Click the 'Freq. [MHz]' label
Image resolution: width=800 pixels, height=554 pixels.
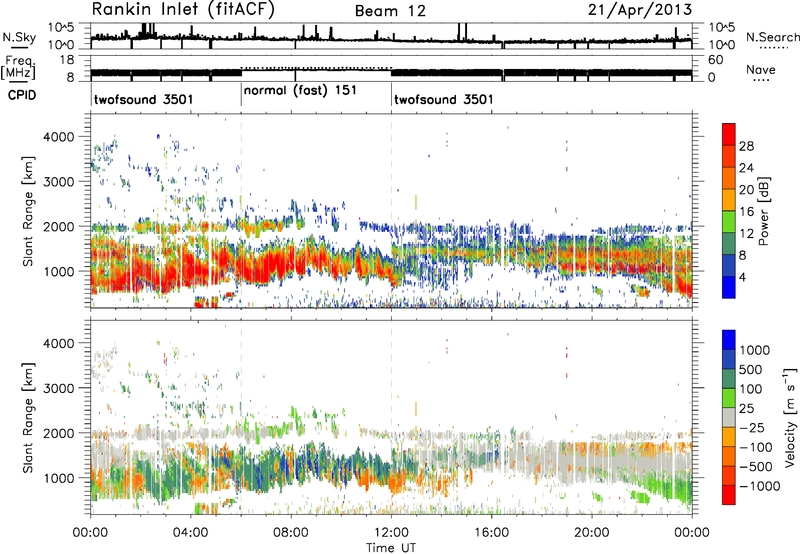(18, 67)
